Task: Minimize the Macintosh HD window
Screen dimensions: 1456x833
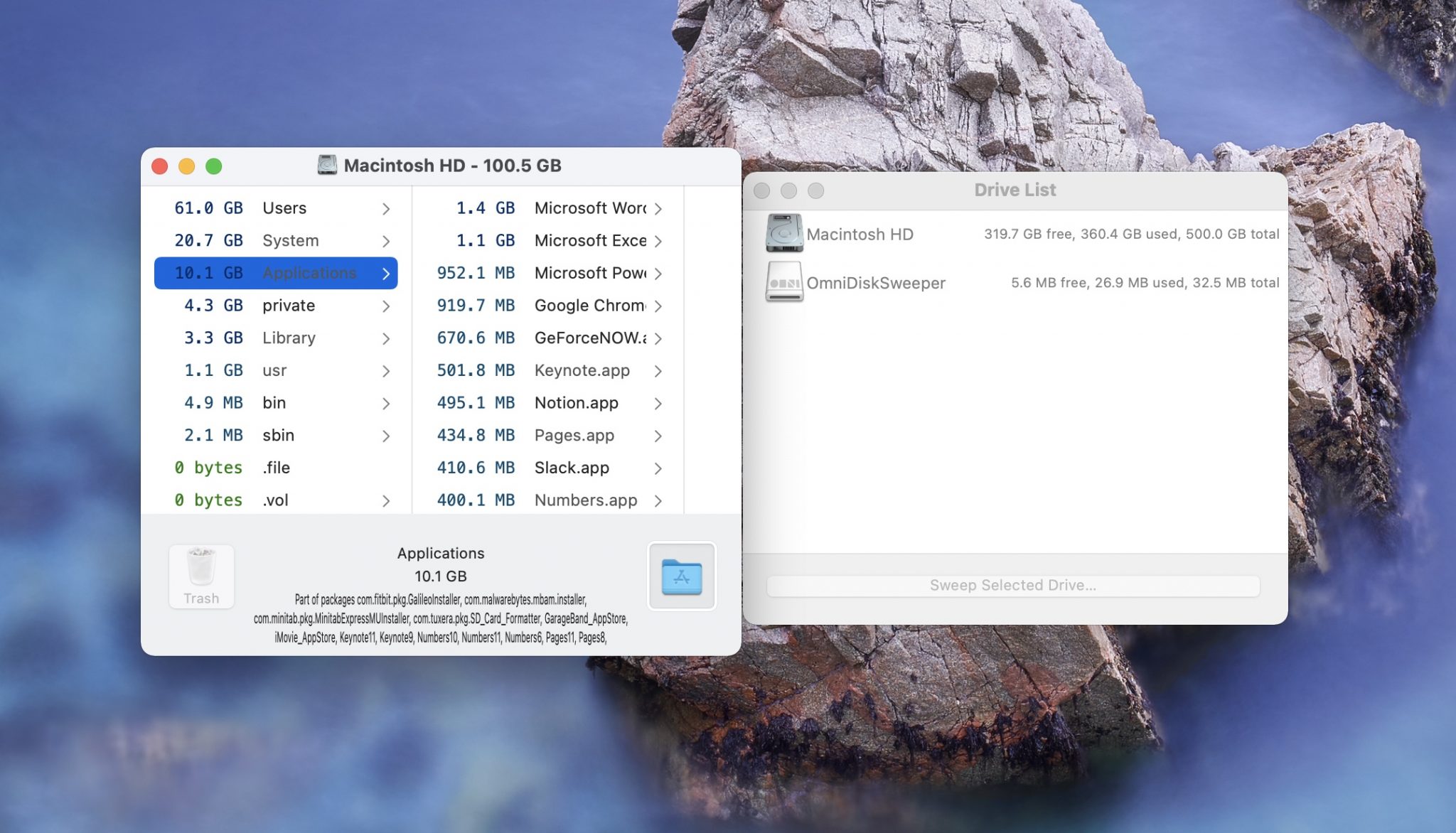Action: pyautogui.click(x=187, y=166)
